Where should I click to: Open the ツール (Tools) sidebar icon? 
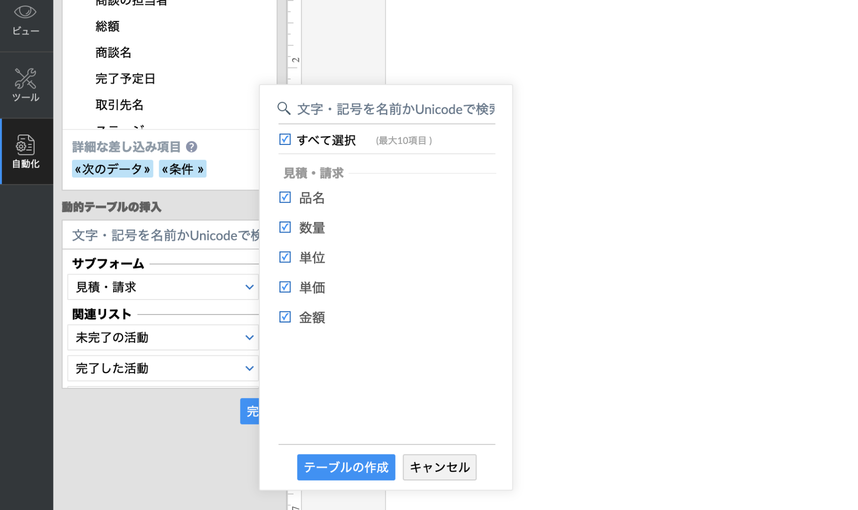pyautogui.click(x=26, y=85)
